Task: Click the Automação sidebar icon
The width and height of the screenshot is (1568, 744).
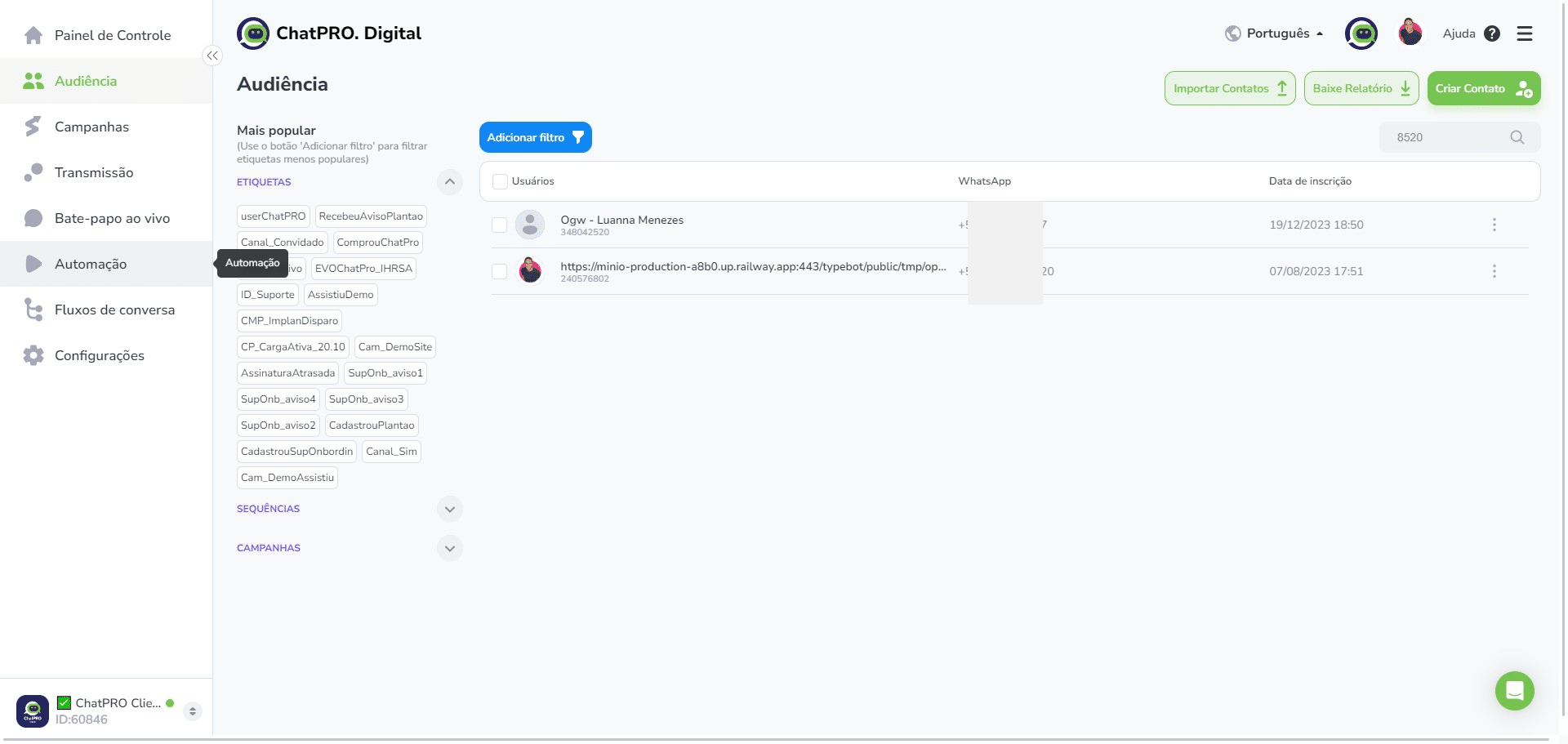Action: point(33,264)
